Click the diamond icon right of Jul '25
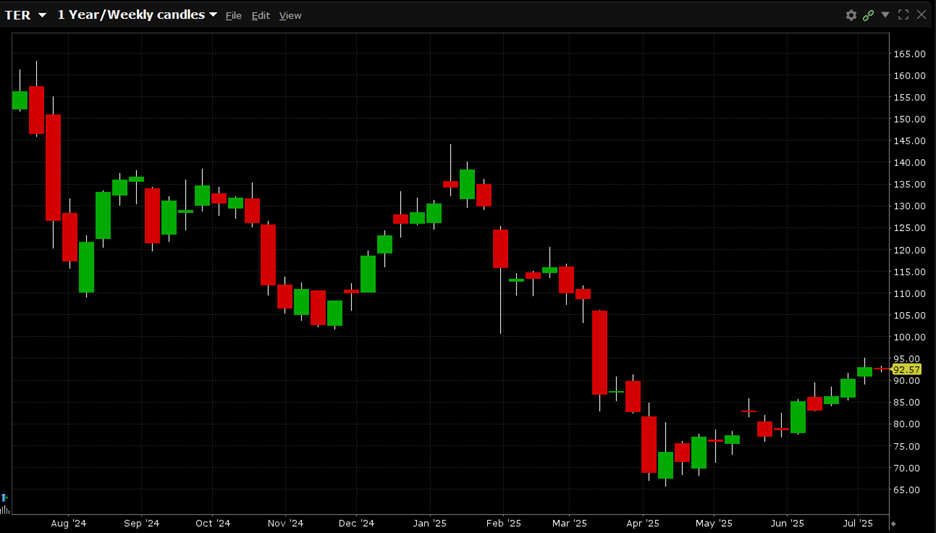Image resolution: width=936 pixels, height=533 pixels. (x=893, y=523)
